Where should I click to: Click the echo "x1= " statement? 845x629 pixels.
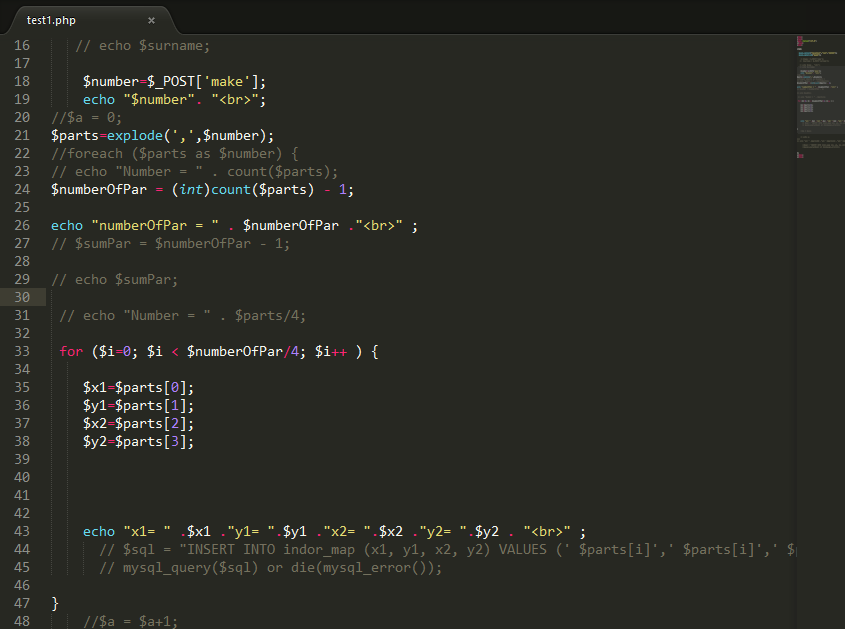[x=334, y=531]
